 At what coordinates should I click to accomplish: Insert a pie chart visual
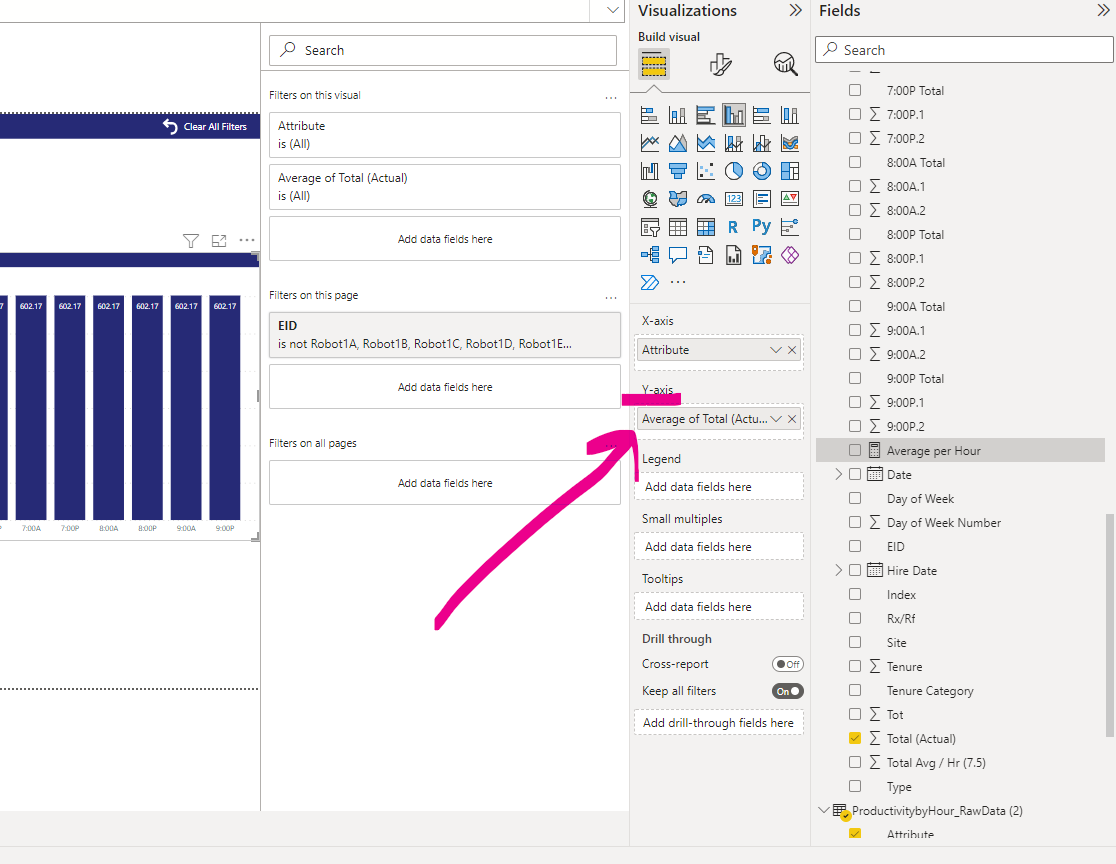pyautogui.click(x=734, y=171)
